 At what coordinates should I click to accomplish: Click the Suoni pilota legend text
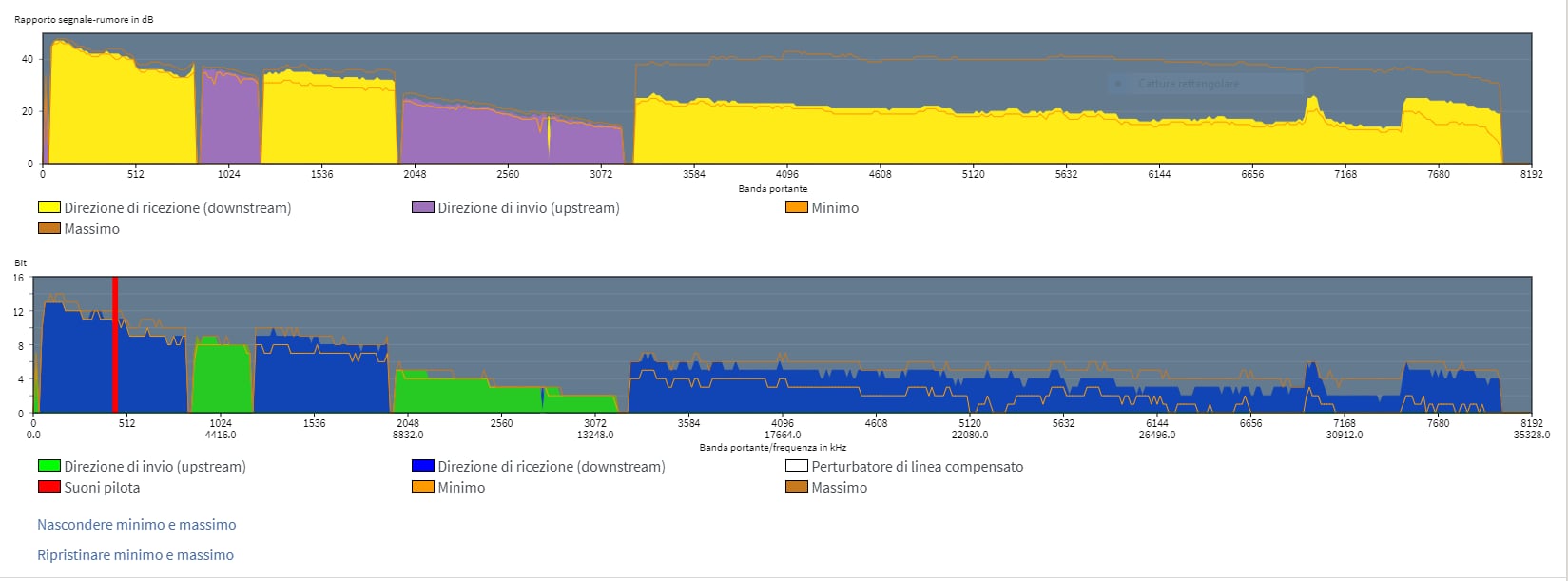[x=102, y=488]
